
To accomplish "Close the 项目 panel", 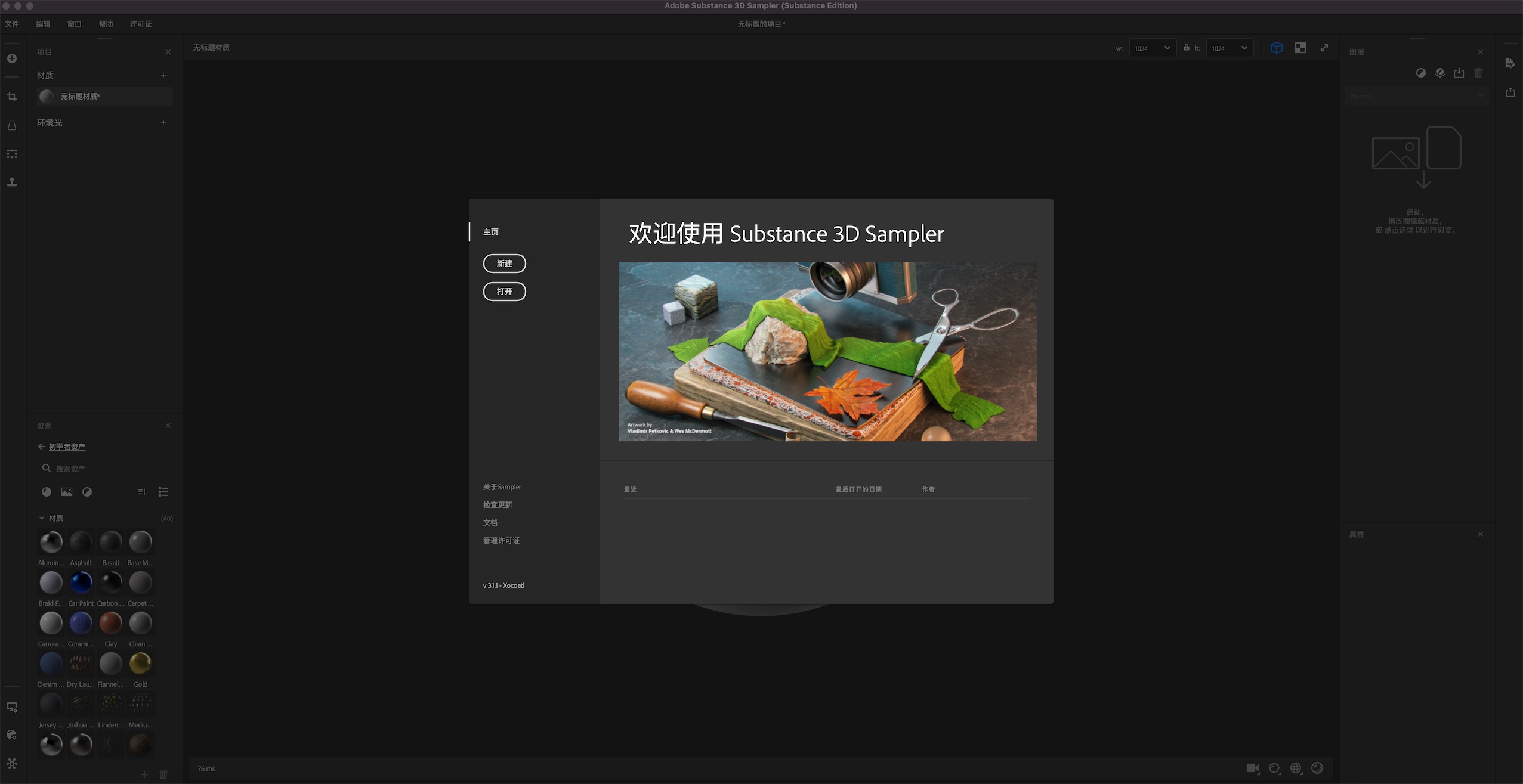I will [x=168, y=52].
